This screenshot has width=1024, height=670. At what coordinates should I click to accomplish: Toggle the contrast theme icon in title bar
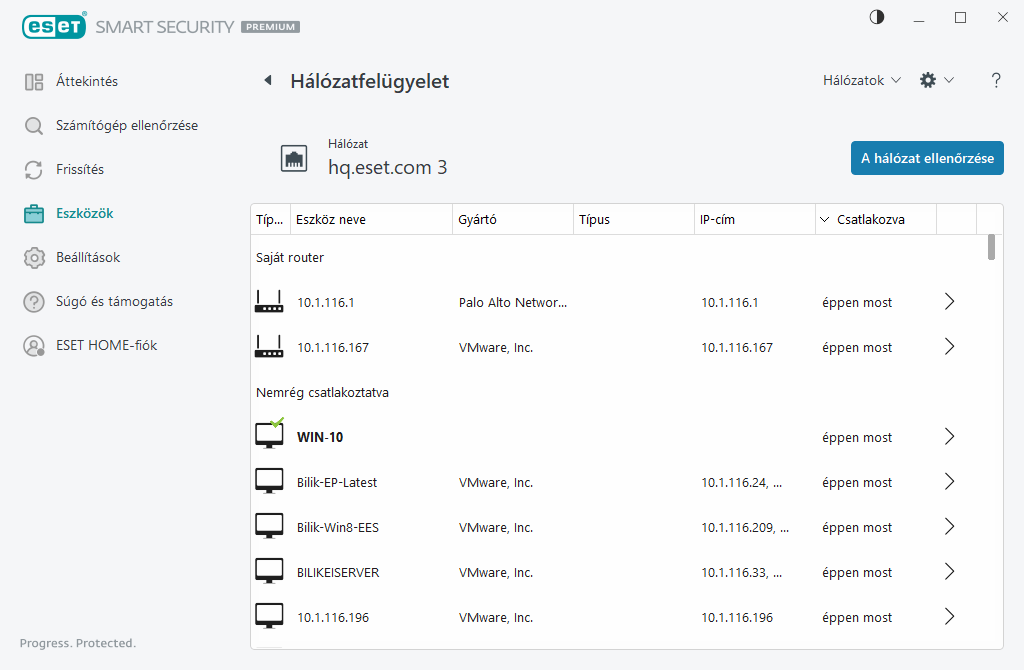[x=877, y=17]
